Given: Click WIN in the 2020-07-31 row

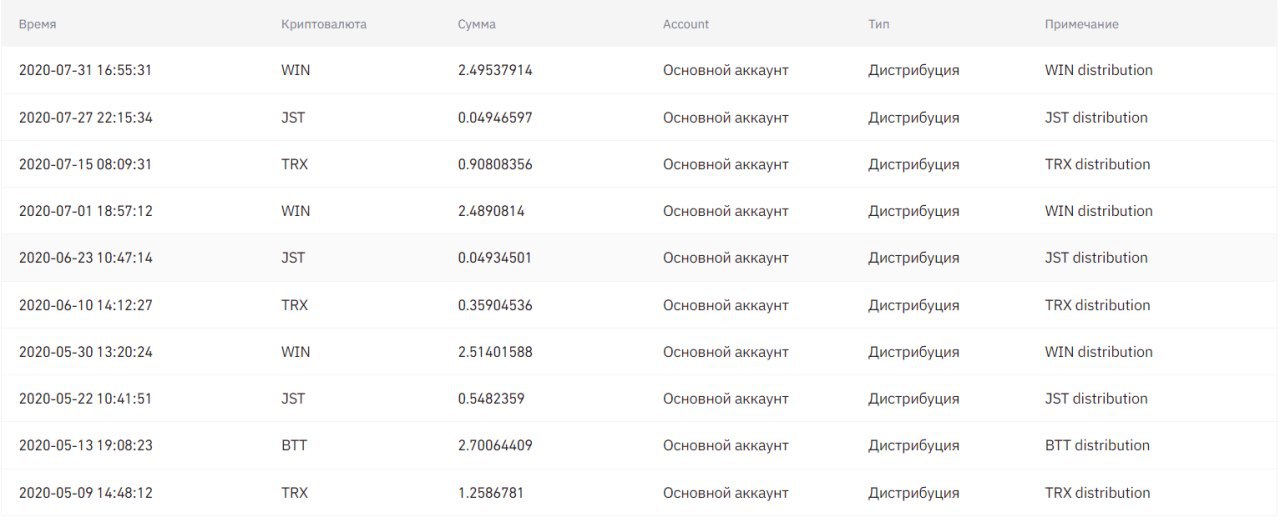Looking at the screenshot, I should (296, 71).
